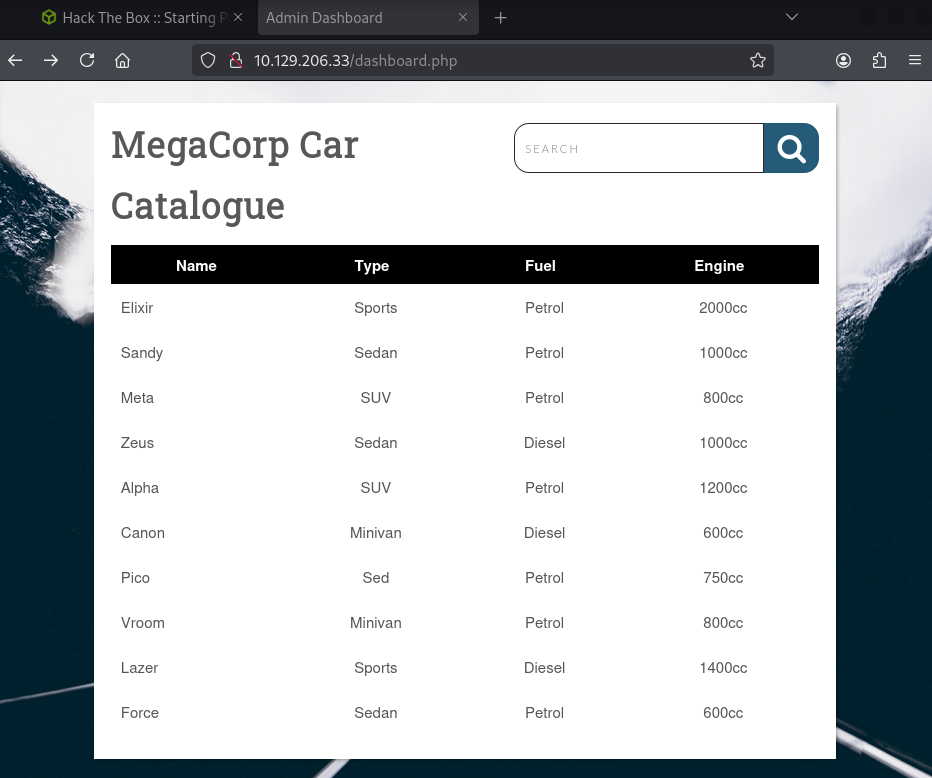Select the Alpha name cell
The width and height of the screenshot is (932, 778).
(x=140, y=488)
